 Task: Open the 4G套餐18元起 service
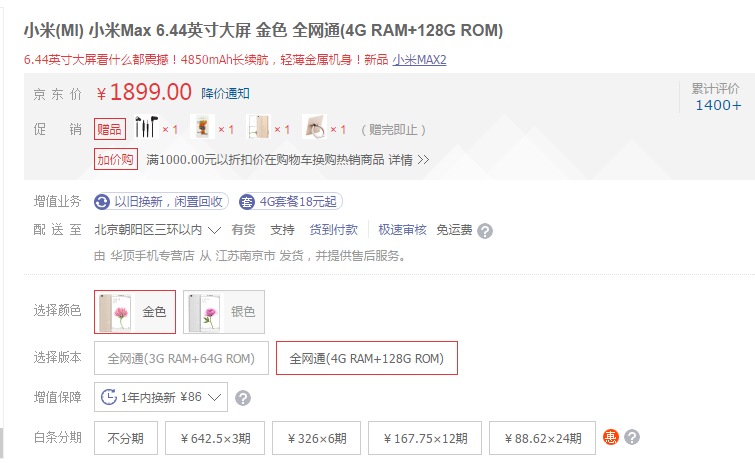[x=291, y=202]
